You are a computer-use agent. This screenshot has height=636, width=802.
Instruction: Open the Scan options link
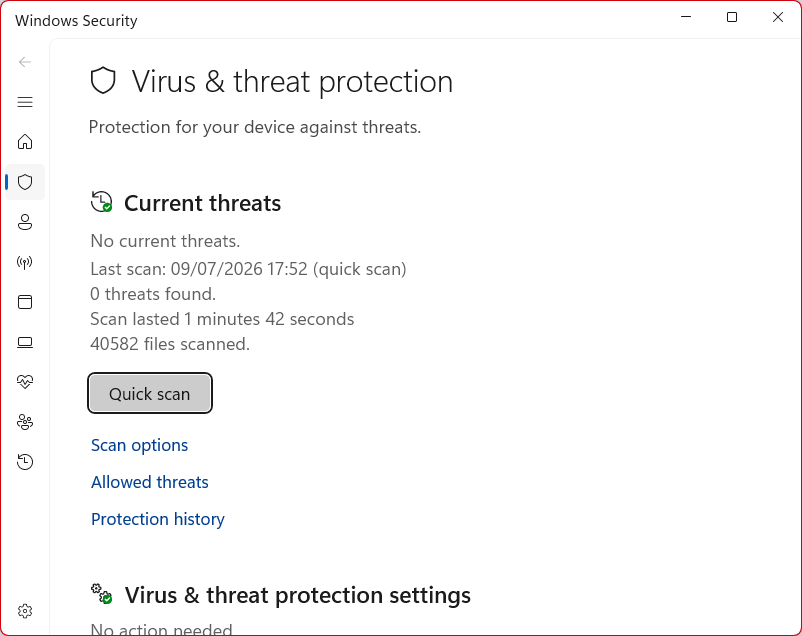click(x=139, y=445)
